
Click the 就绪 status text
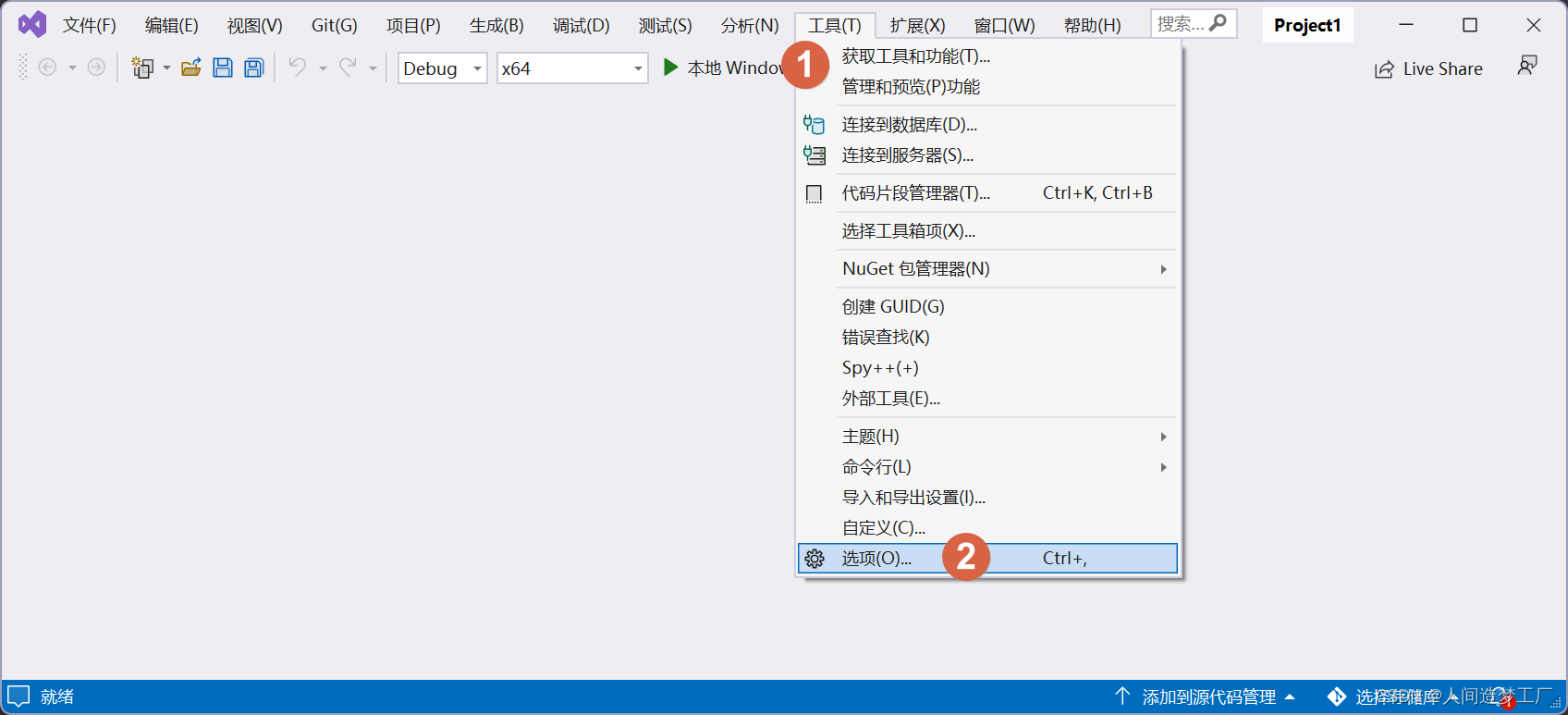(57, 697)
